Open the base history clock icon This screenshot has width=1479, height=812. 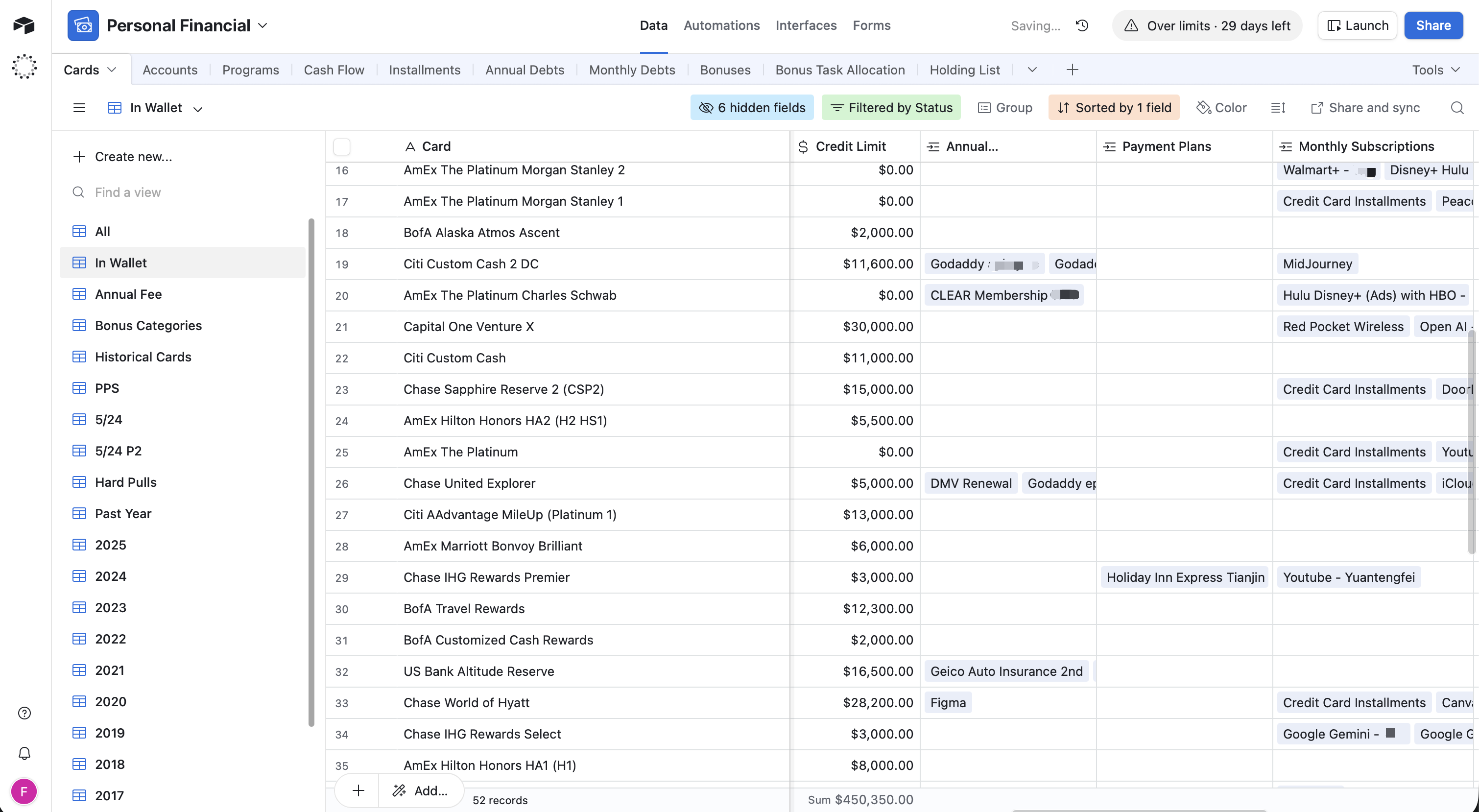point(1082,25)
